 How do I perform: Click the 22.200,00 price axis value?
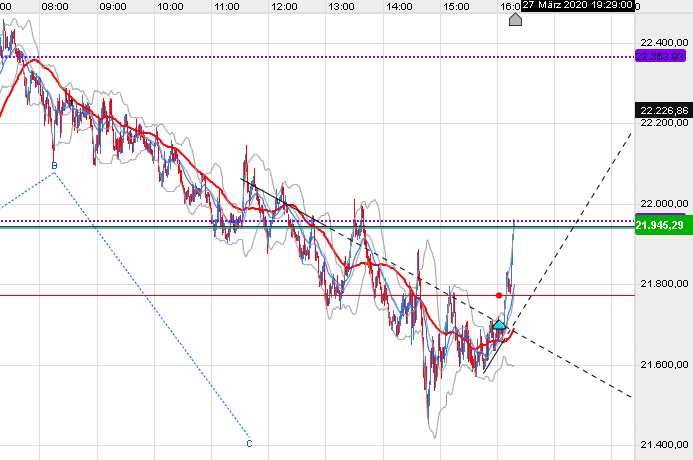[664, 122]
